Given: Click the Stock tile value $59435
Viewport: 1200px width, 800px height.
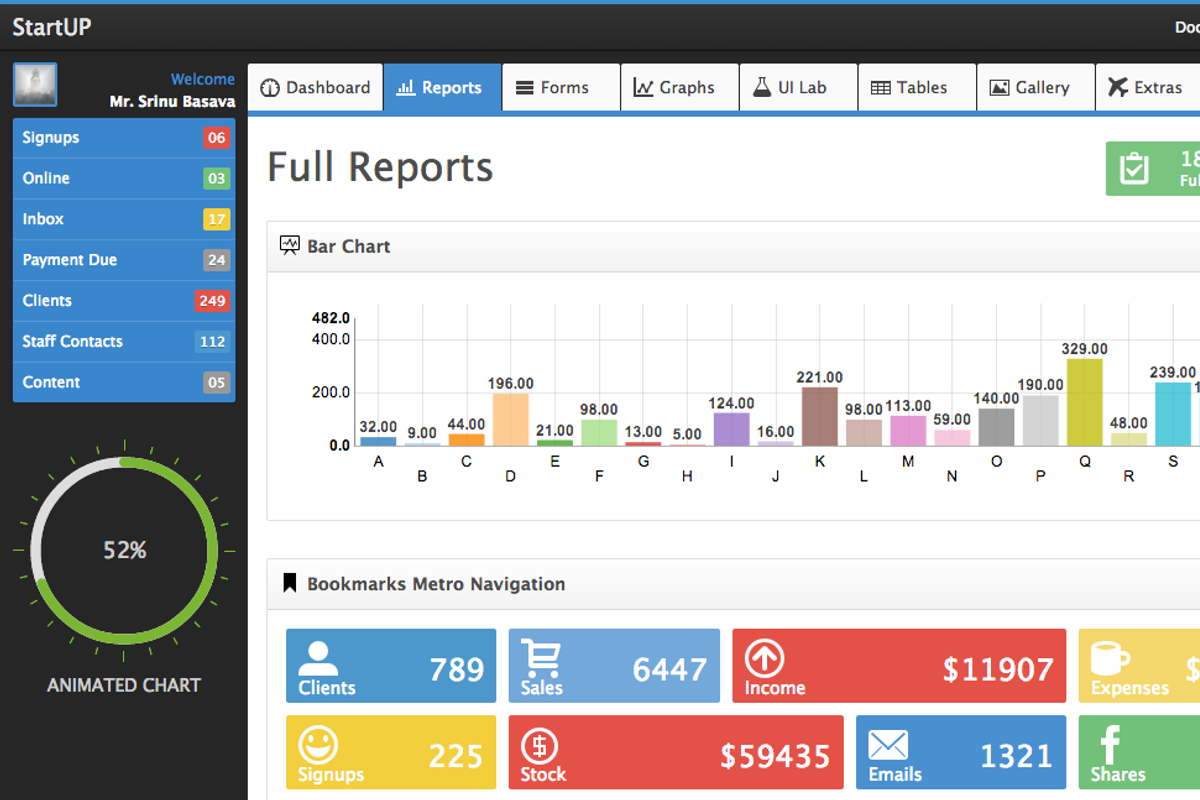Looking at the screenshot, I should pyautogui.click(x=776, y=756).
